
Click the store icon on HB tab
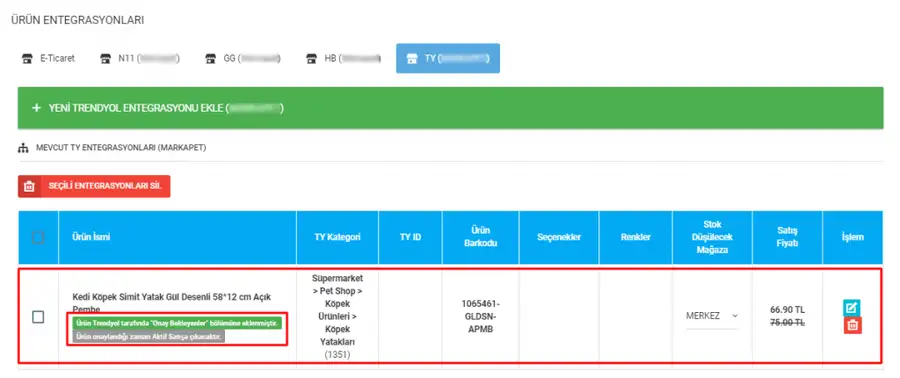[x=311, y=59]
